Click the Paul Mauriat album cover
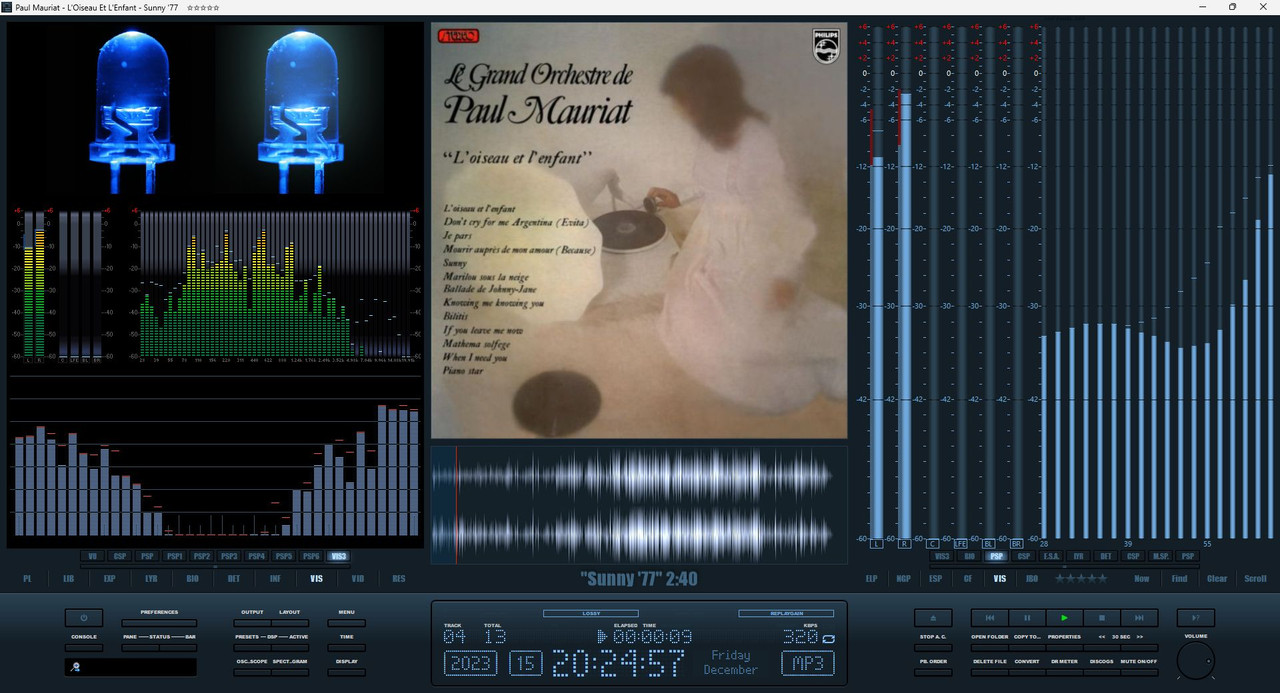The height and width of the screenshot is (693, 1280). click(639, 230)
